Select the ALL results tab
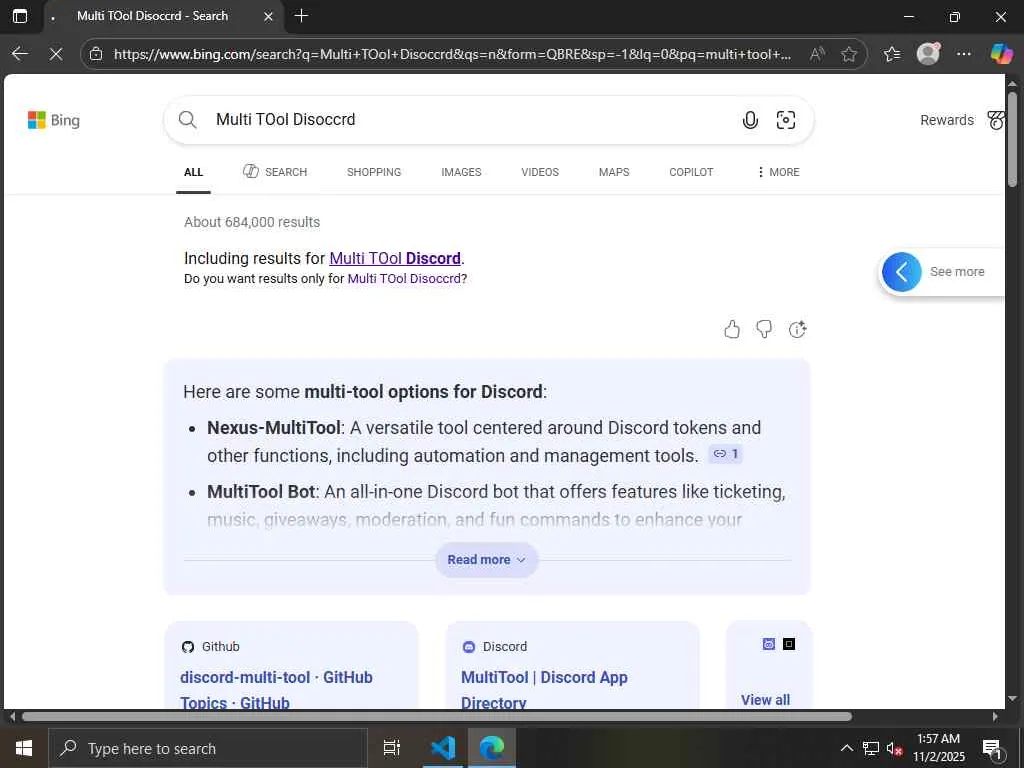The height and width of the screenshot is (768, 1024). coord(193,172)
